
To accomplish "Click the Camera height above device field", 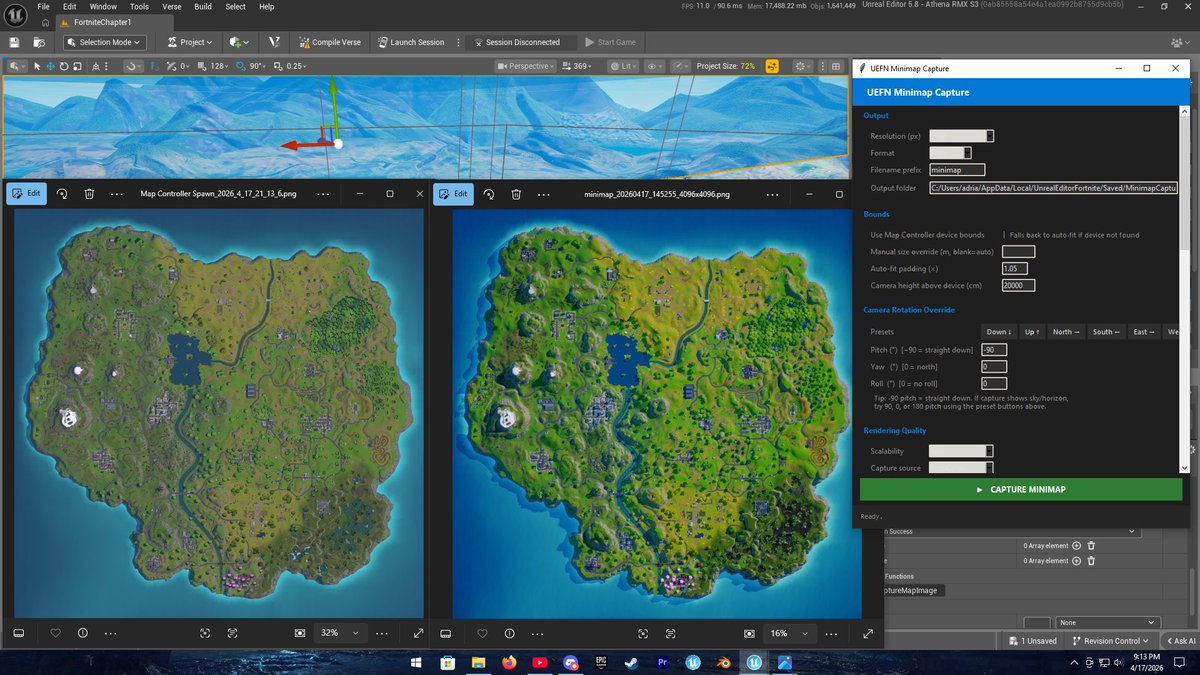I will 1018,286.
